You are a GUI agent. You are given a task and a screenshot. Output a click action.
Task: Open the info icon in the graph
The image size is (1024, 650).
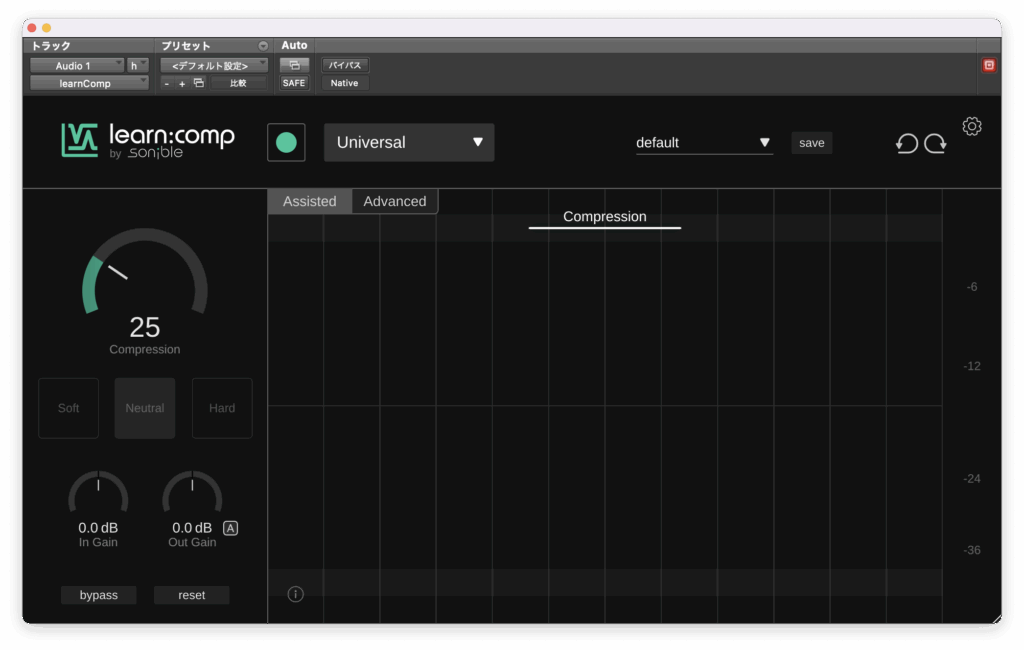(x=295, y=594)
